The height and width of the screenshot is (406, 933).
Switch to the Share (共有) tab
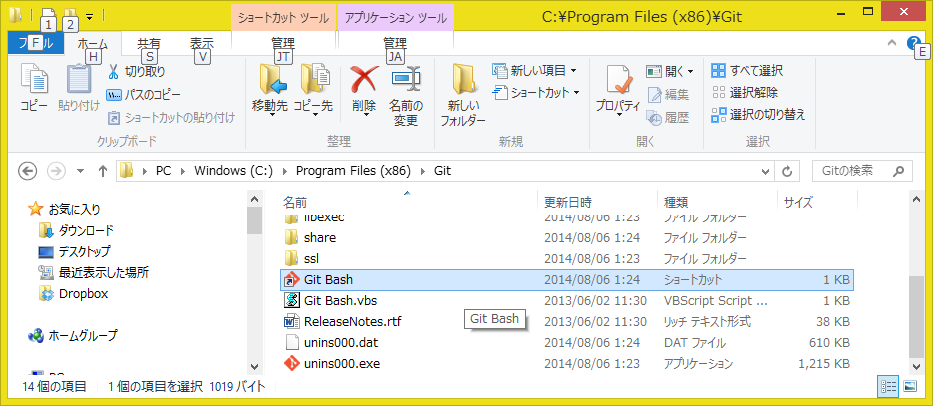point(149,43)
